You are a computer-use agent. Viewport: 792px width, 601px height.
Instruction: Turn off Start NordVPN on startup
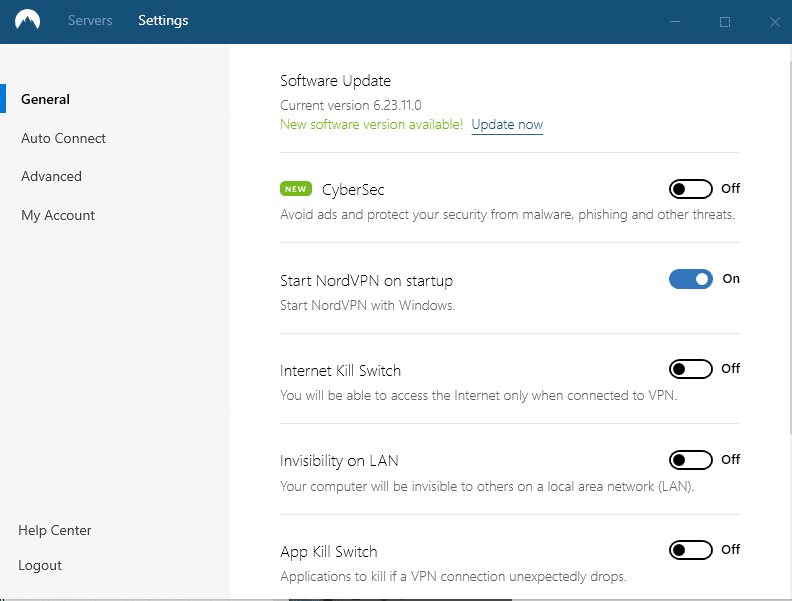click(x=690, y=279)
